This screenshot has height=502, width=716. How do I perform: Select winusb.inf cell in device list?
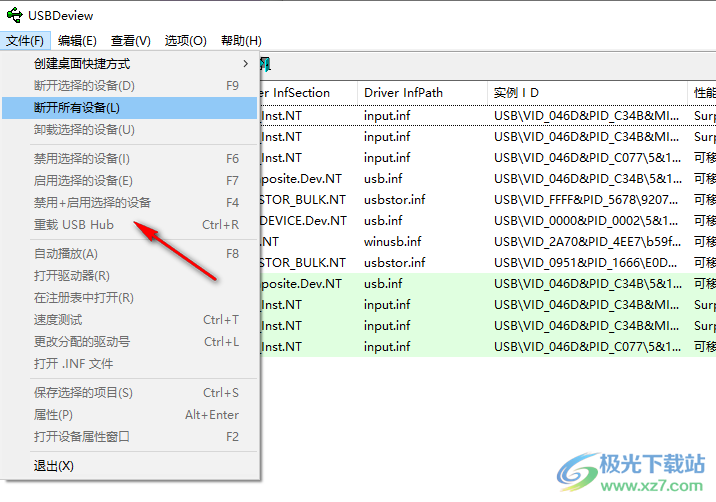coord(393,242)
